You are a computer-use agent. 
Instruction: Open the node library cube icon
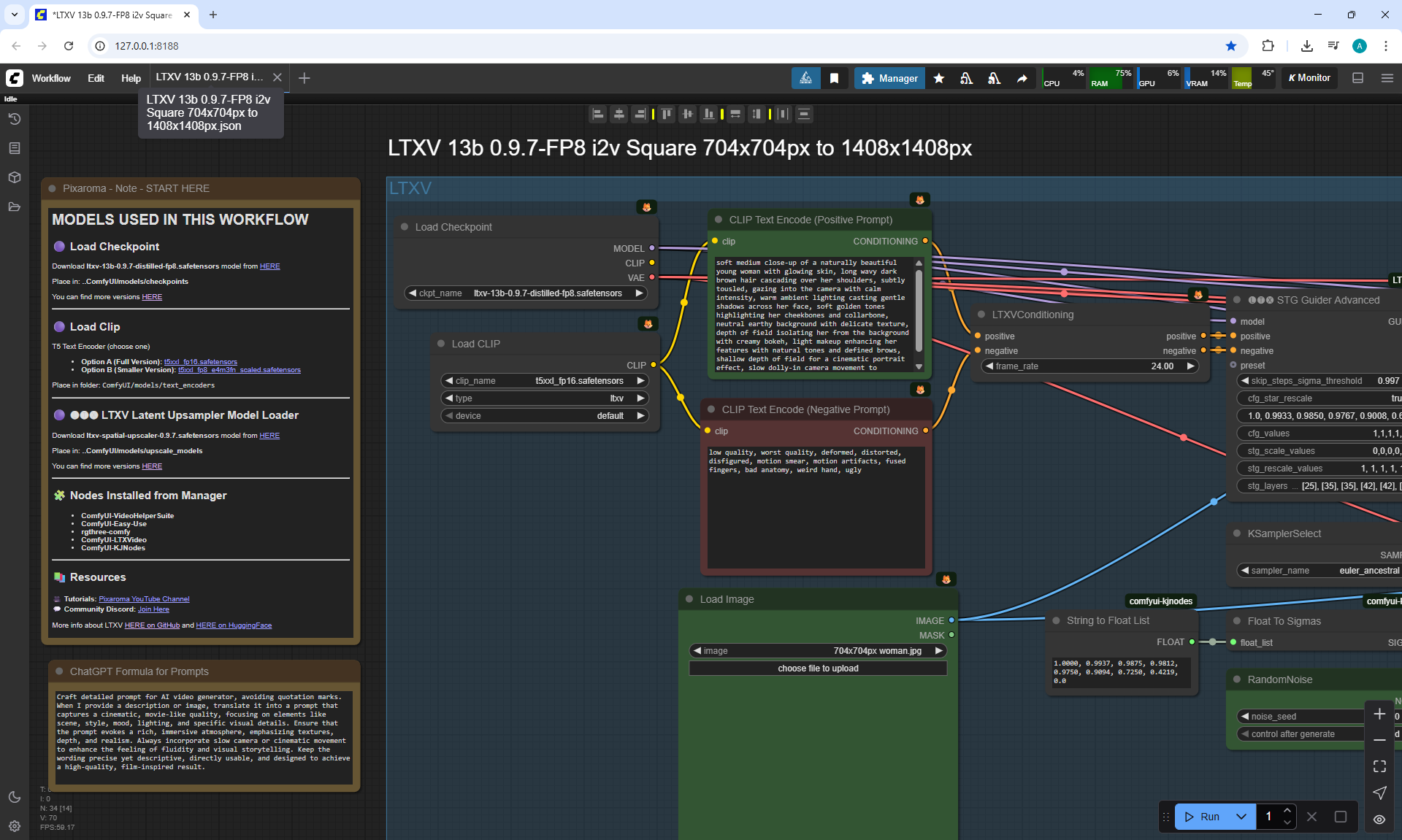tap(14, 177)
